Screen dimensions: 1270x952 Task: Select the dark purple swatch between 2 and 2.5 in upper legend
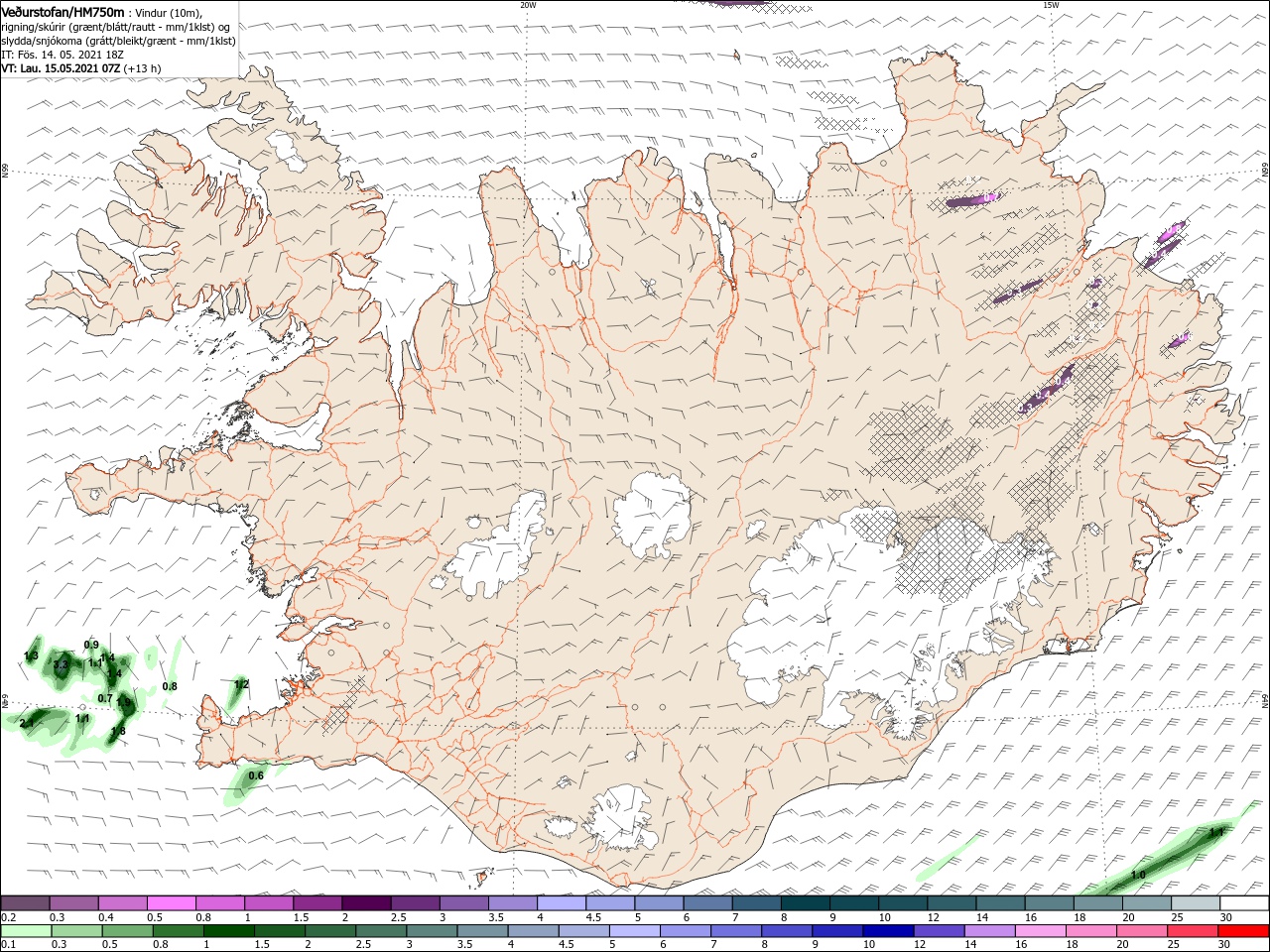tap(366, 903)
